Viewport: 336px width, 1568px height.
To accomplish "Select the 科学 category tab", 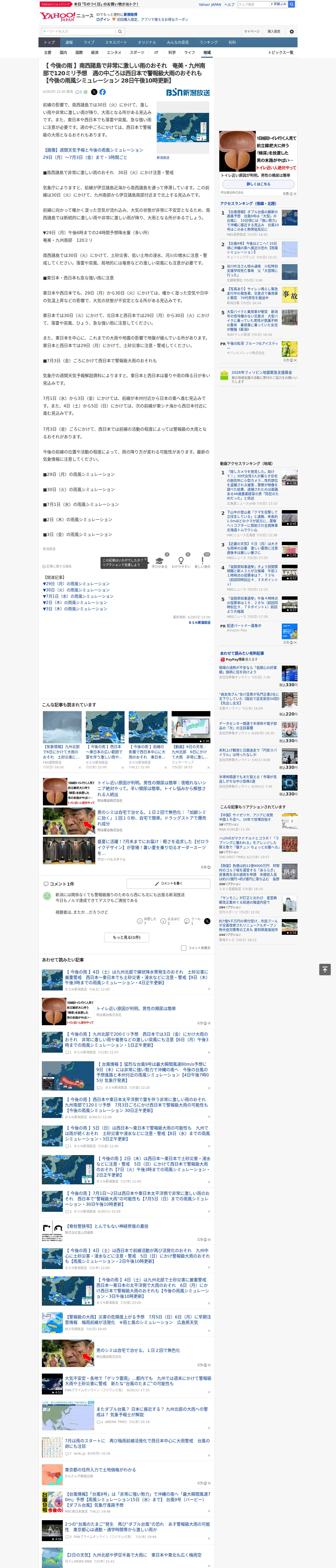I will point(172,52).
